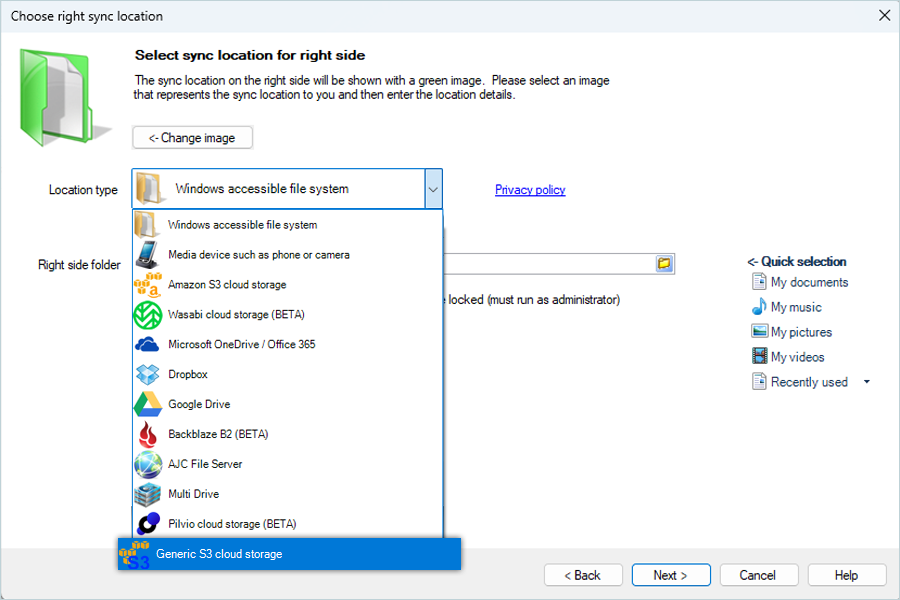Select Backblaze B2 (BETA) option
The height and width of the screenshot is (600, 900).
(288, 434)
